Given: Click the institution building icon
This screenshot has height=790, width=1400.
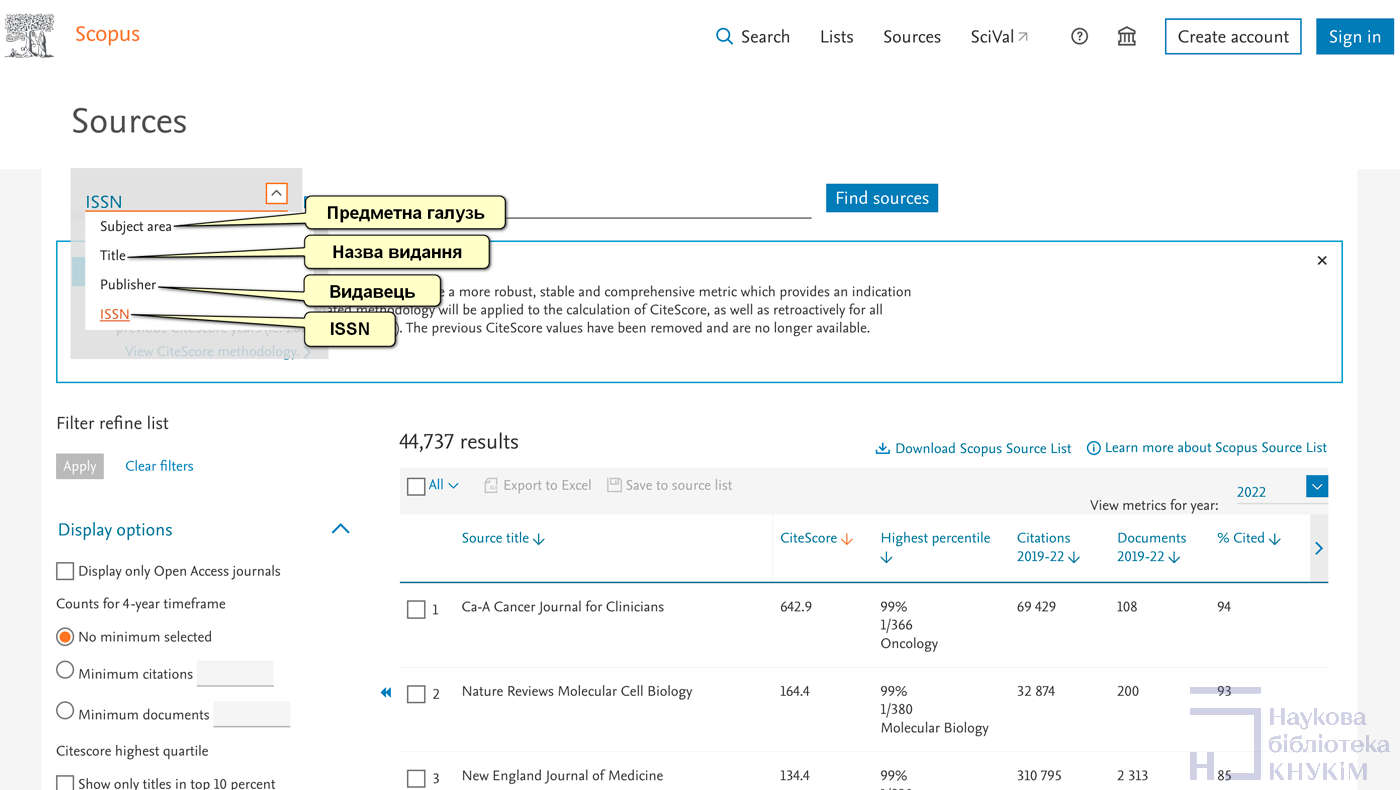Looking at the screenshot, I should click(x=1127, y=37).
